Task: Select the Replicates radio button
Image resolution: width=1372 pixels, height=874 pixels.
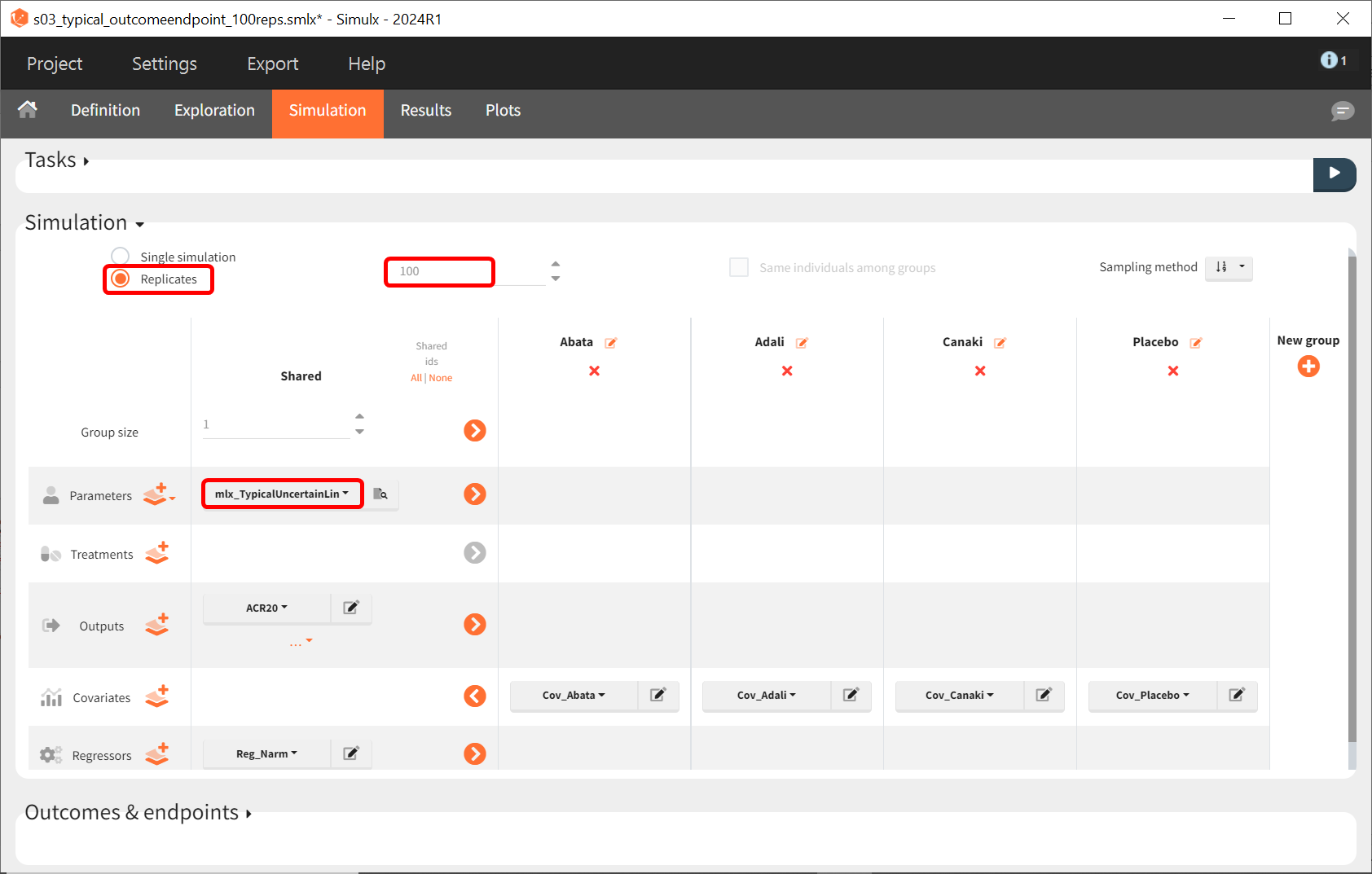Action: (x=121, y=279)
